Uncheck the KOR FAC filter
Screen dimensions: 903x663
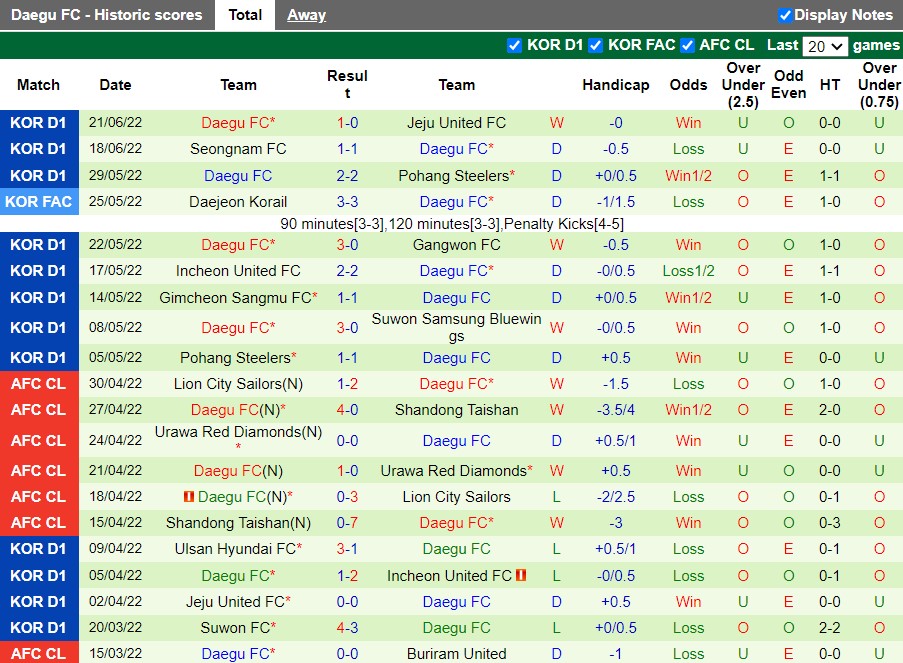pos(595,45)
